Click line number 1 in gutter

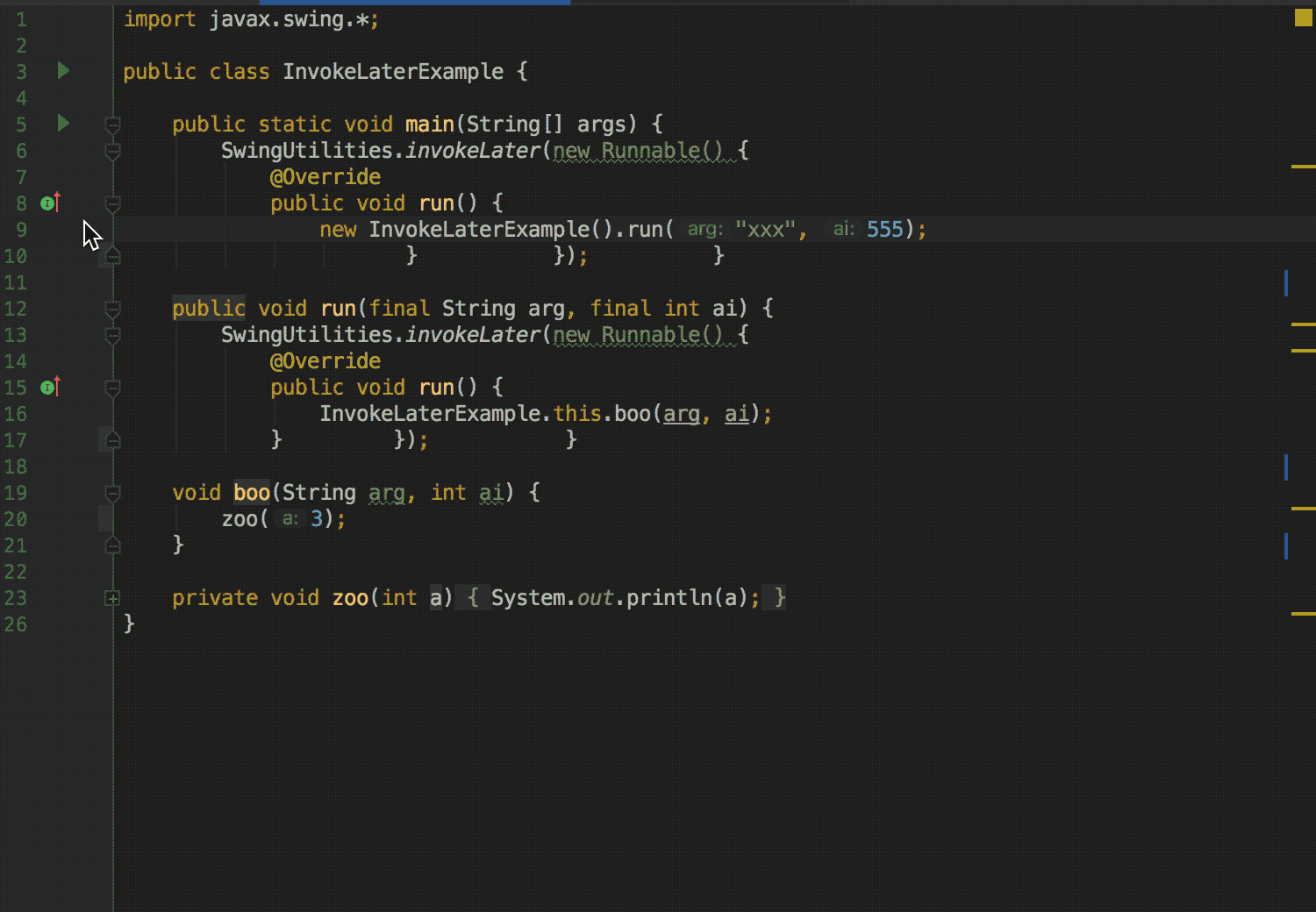tap(21, 19)
